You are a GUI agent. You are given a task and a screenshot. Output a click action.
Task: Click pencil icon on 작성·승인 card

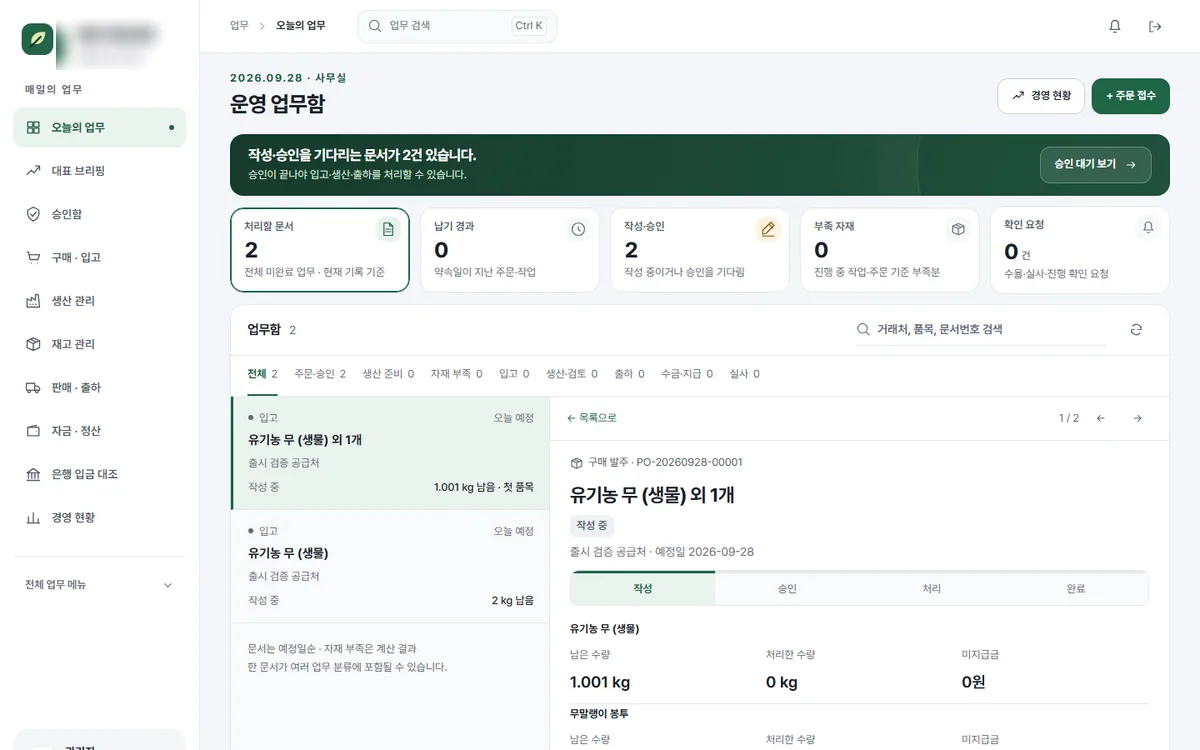[768, 229]
